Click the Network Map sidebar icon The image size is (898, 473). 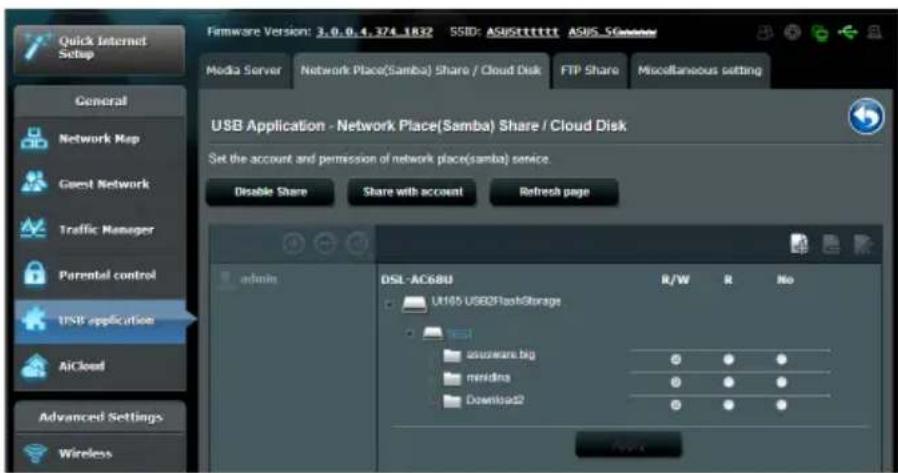pos(34,139)
